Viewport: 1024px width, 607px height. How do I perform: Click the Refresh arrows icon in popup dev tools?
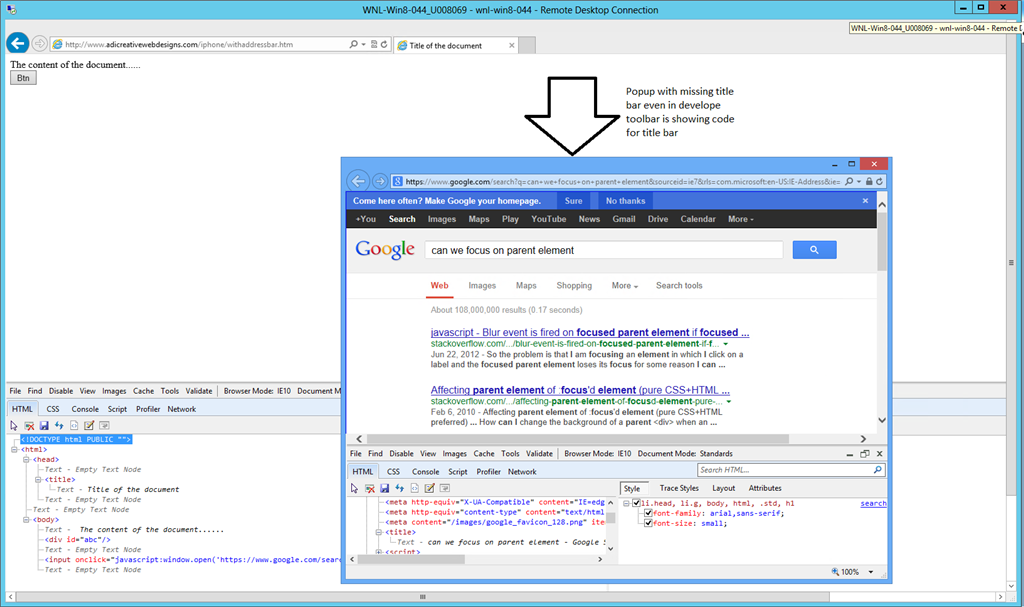(399, 488)
